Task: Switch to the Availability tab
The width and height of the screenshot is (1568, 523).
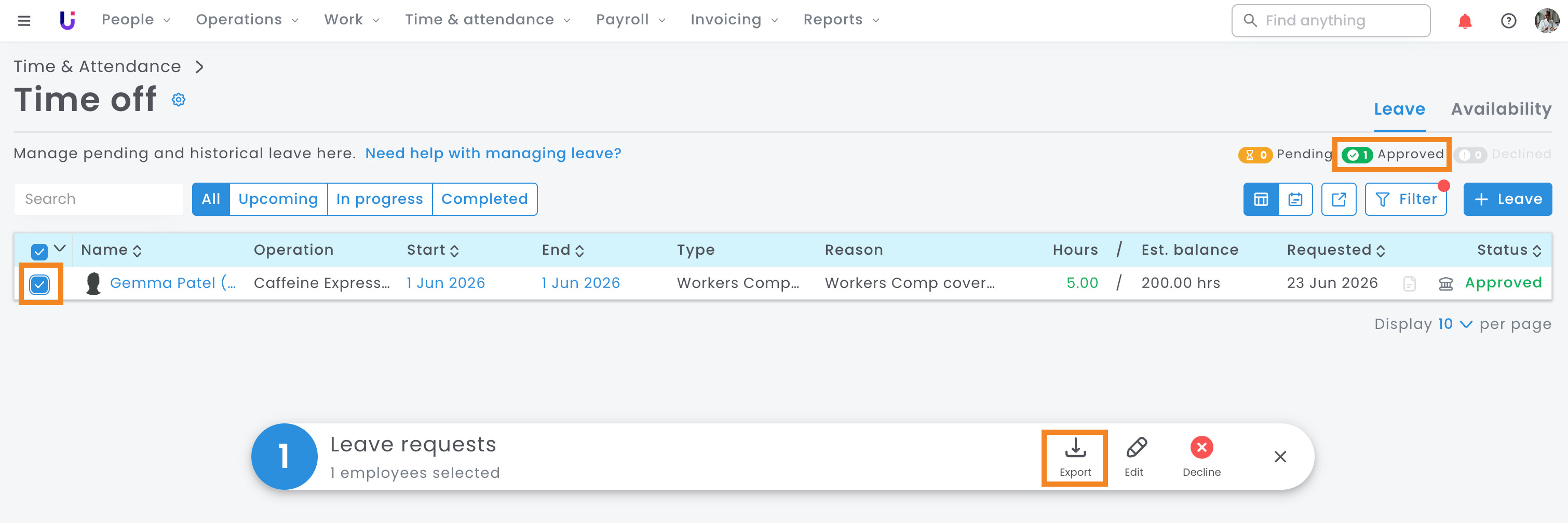Action: click(x=1501, y=109)
